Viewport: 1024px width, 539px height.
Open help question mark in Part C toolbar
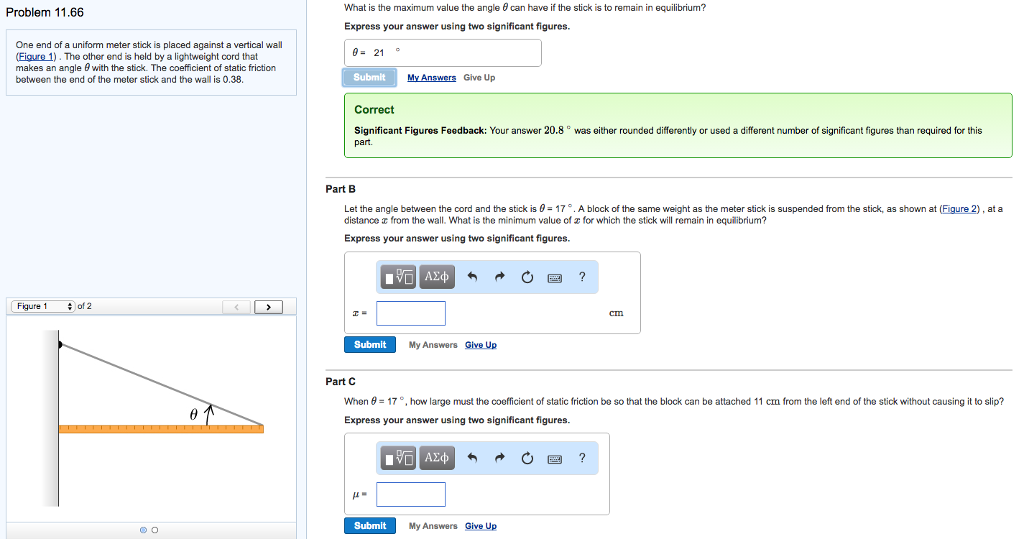582,458
